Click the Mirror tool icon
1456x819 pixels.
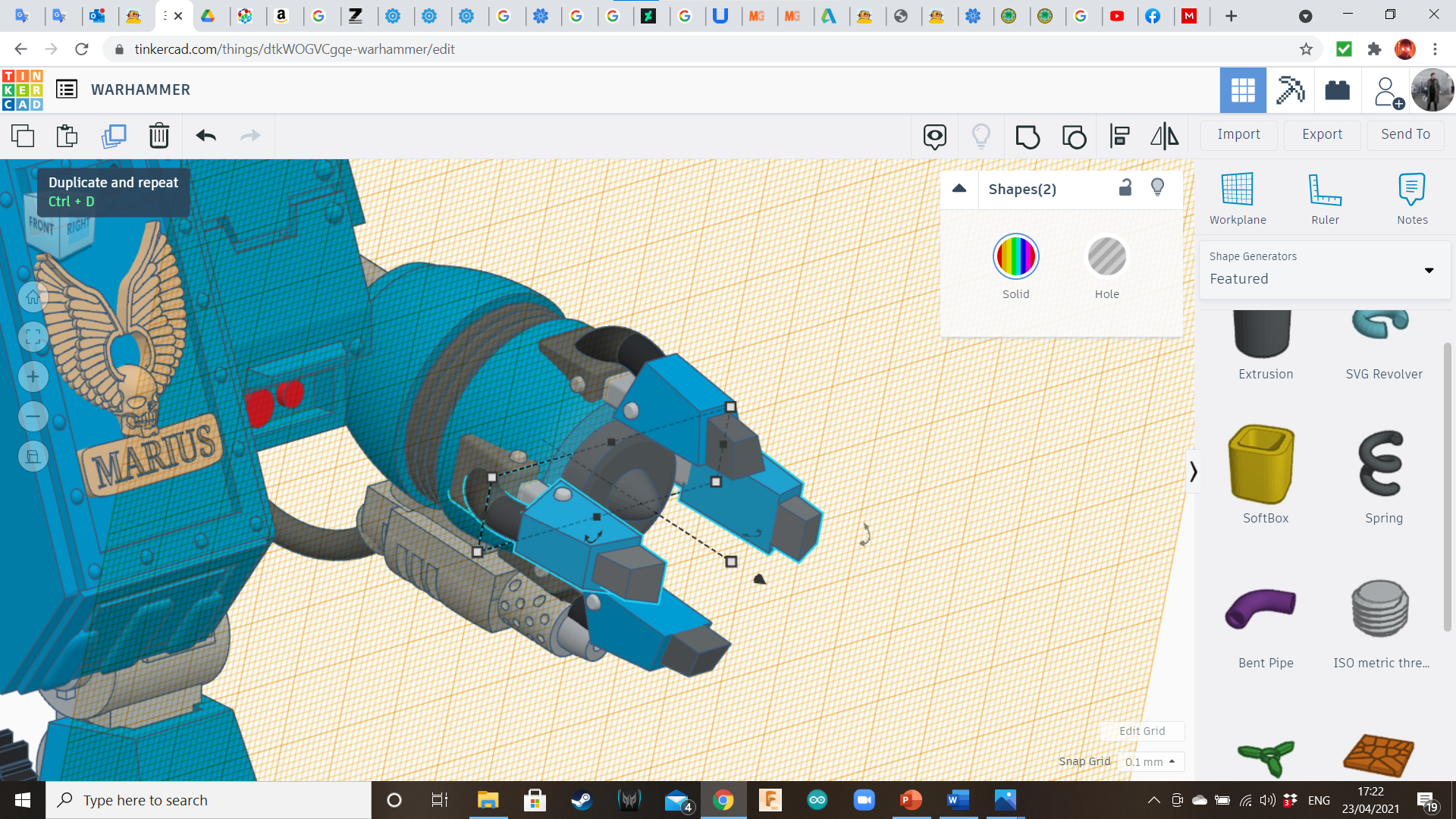point(1164,136)
